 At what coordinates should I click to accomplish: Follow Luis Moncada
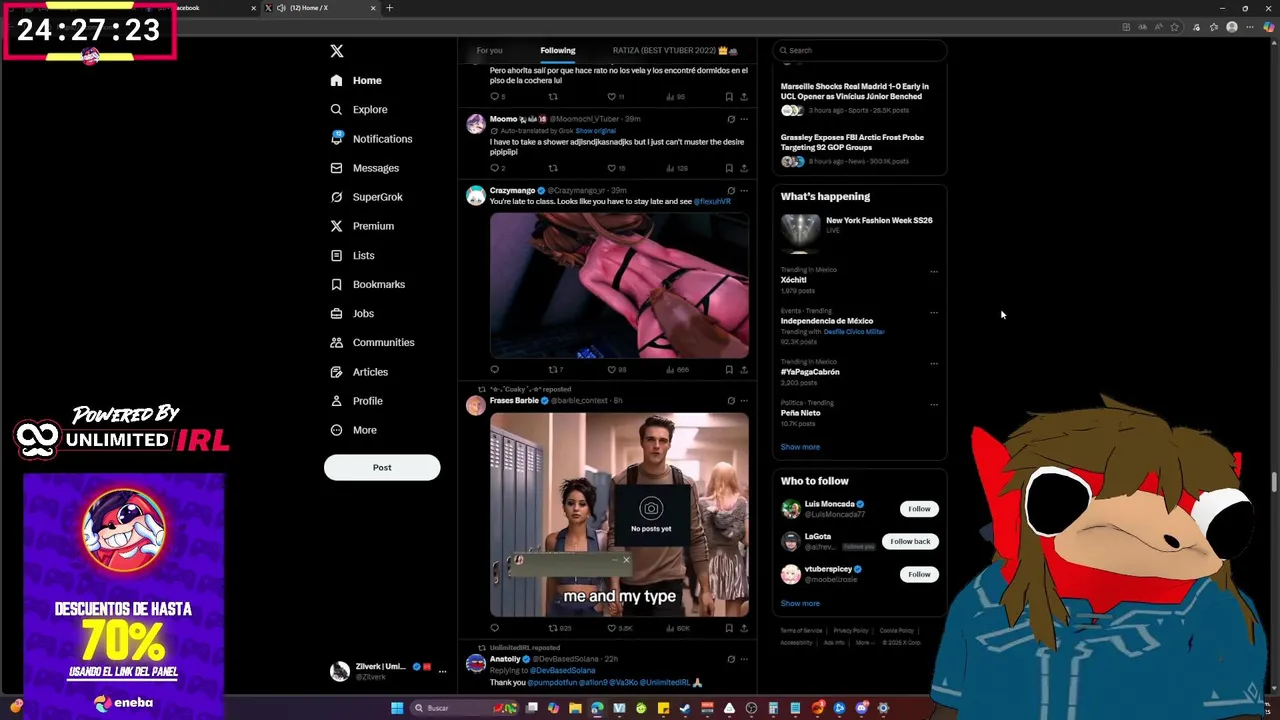tap(919, 509)
